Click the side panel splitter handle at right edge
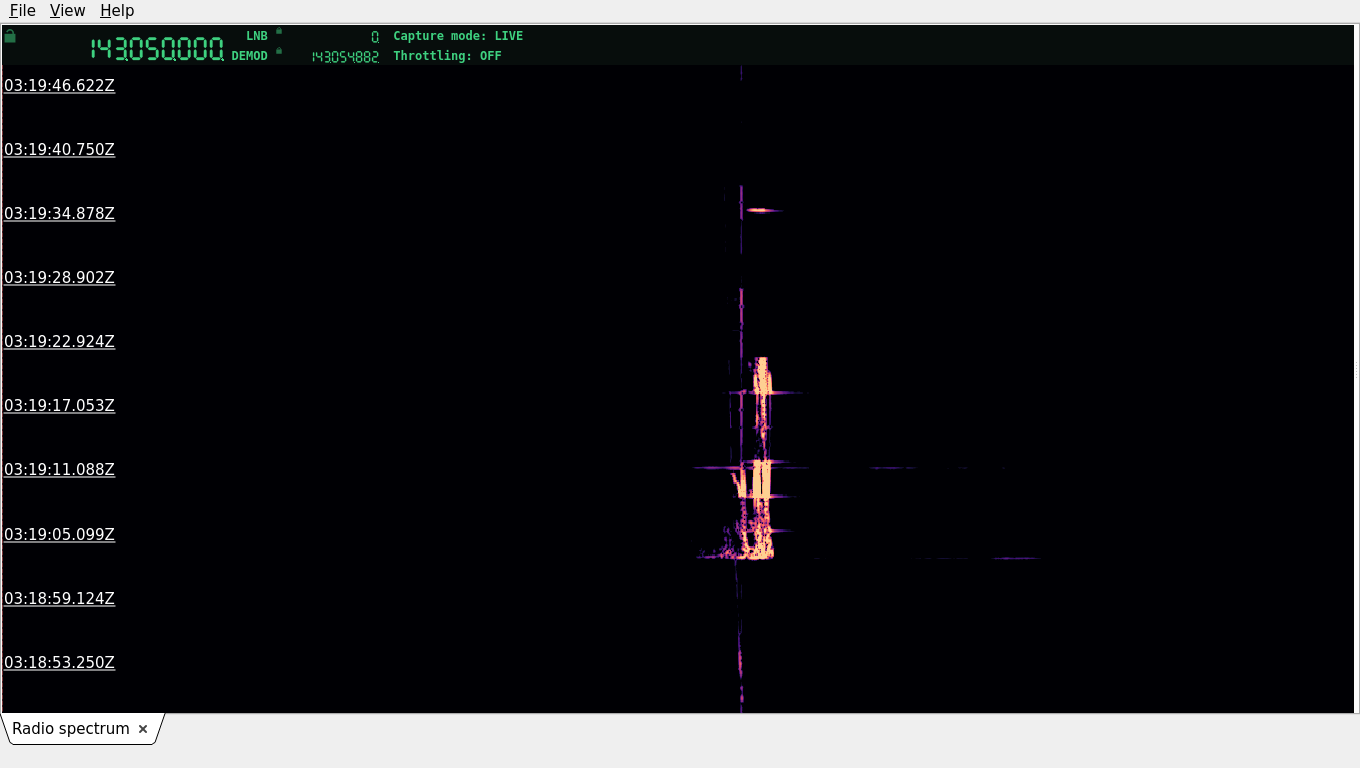The height and width of the screenshot is (768, 1360). pos(1357,369)
